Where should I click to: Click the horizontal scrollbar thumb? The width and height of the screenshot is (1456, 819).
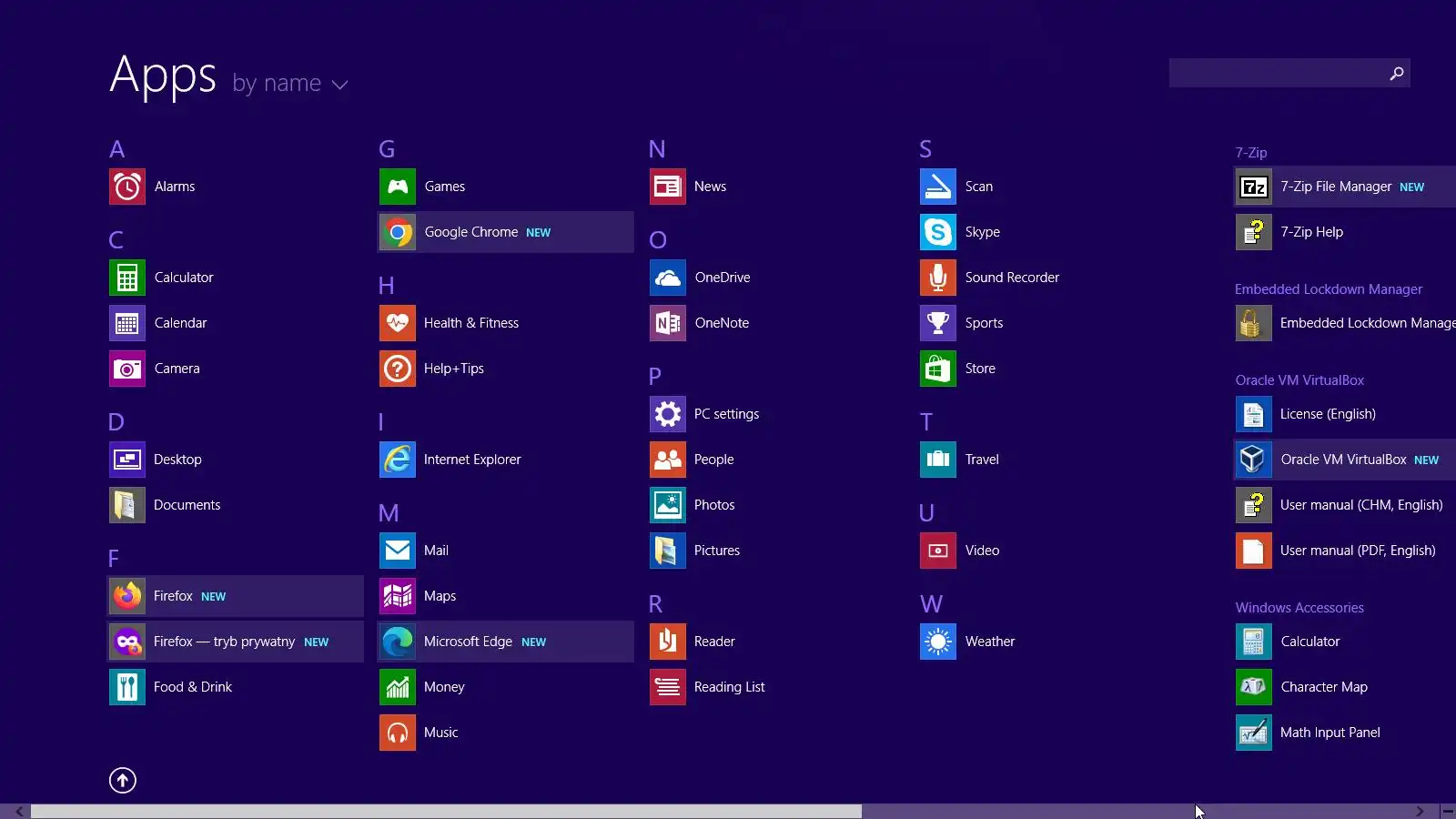(446, 811)
